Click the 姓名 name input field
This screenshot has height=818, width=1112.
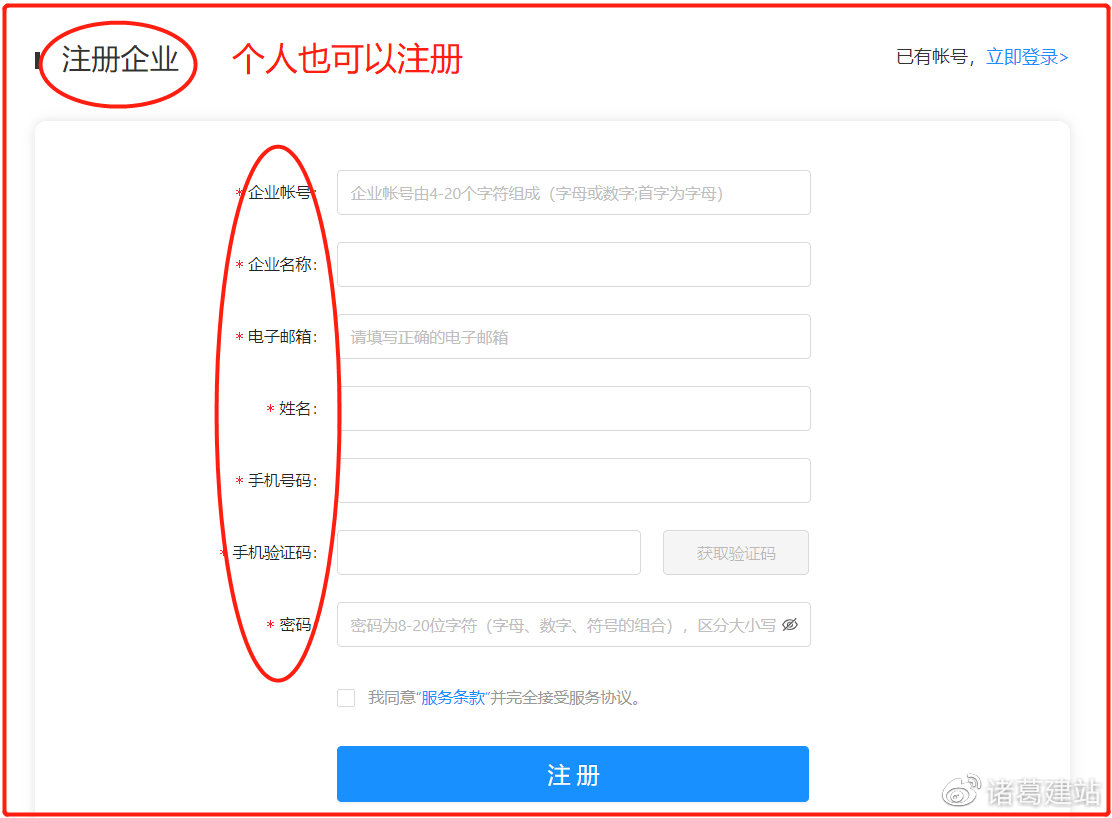pyautogui.click(x=573, y=408)
